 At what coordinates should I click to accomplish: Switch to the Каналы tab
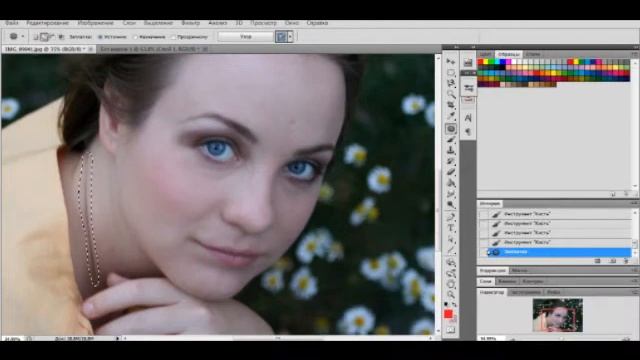pyautogui.click(x=507, y=281)
